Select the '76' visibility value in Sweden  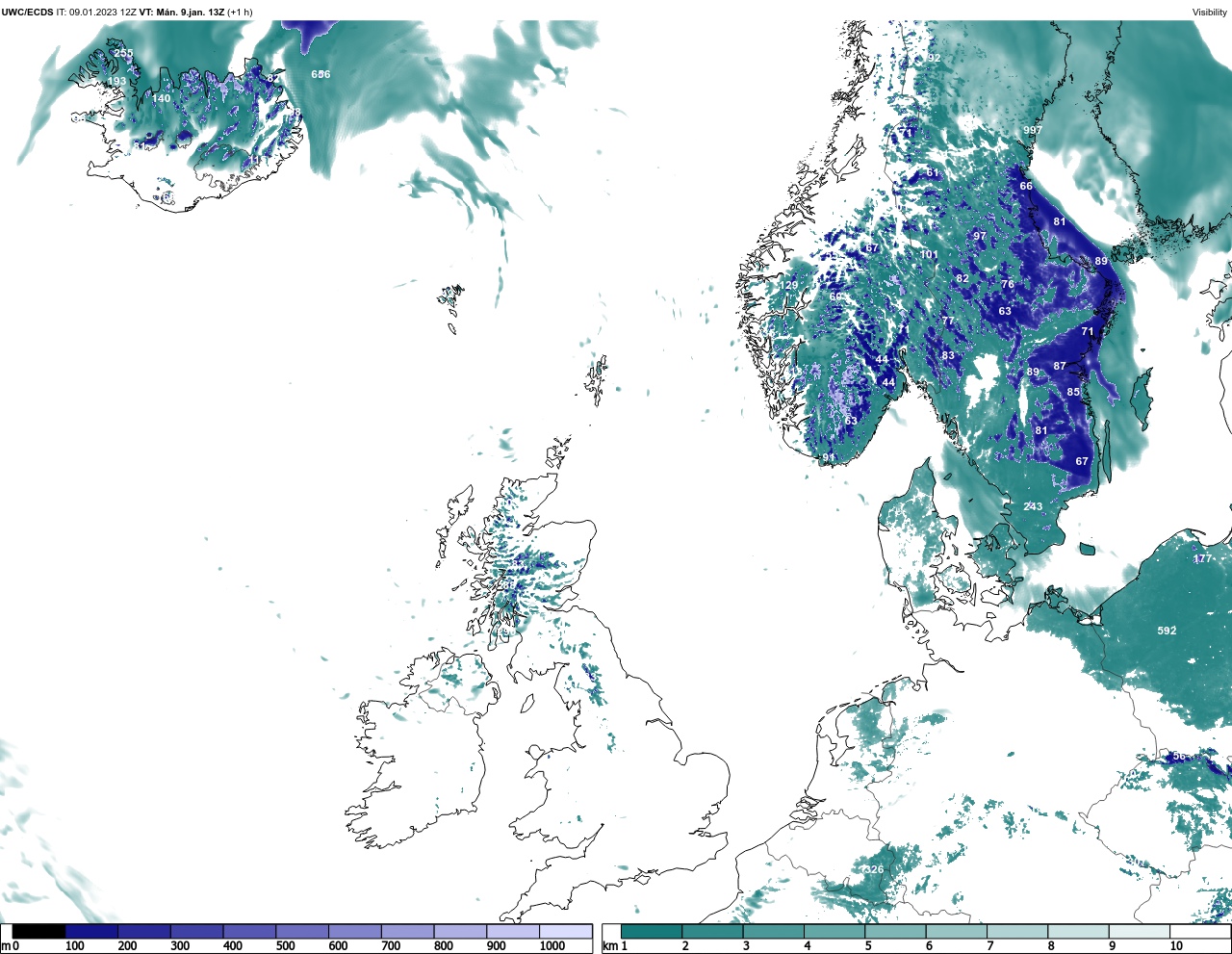[x=1008, y=284]
